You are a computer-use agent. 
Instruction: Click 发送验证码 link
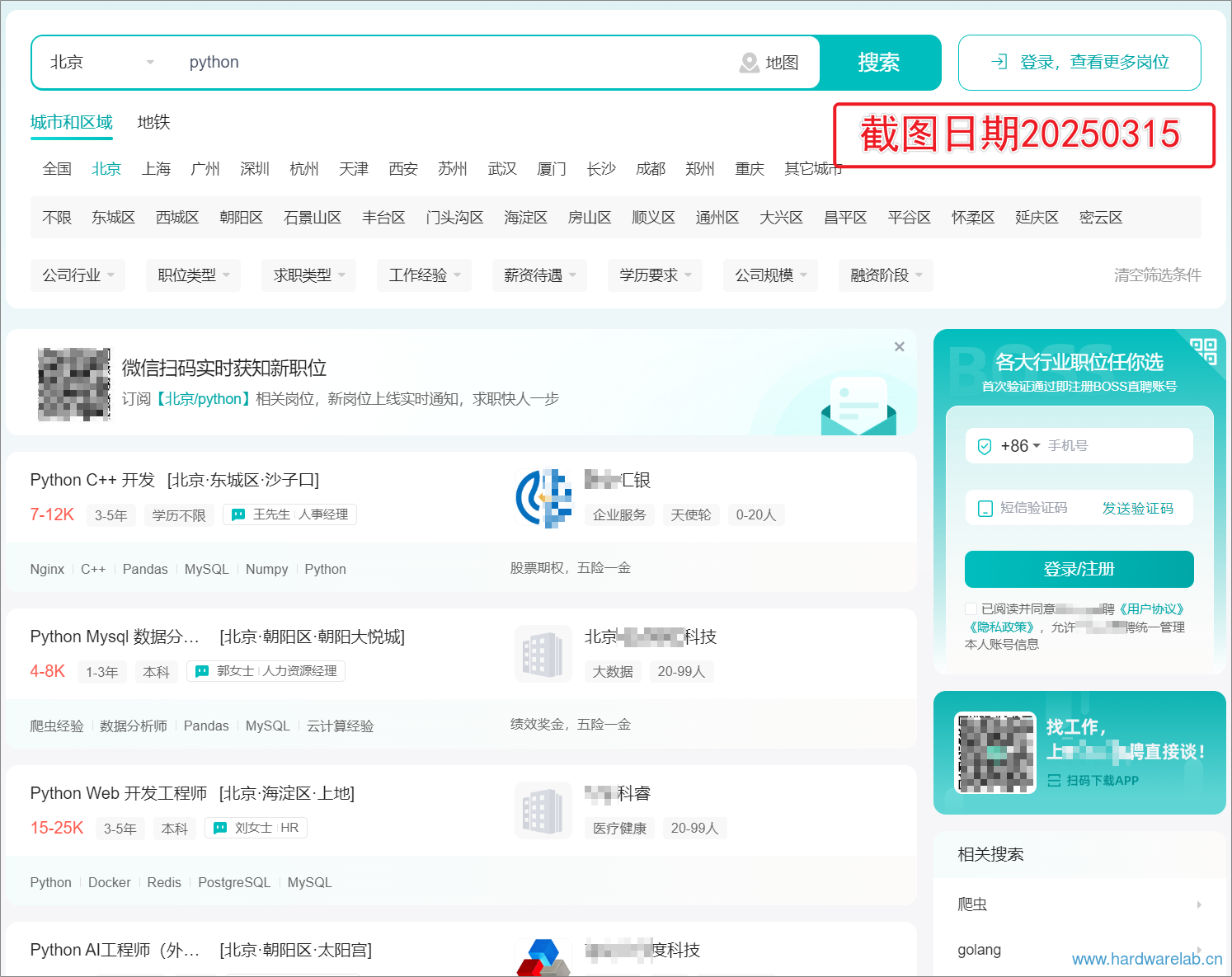(x=1138, y=509)
